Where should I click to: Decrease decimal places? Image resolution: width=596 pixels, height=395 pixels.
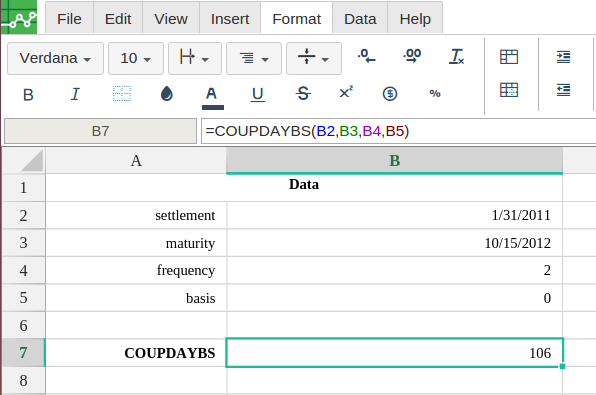point(366,56)
